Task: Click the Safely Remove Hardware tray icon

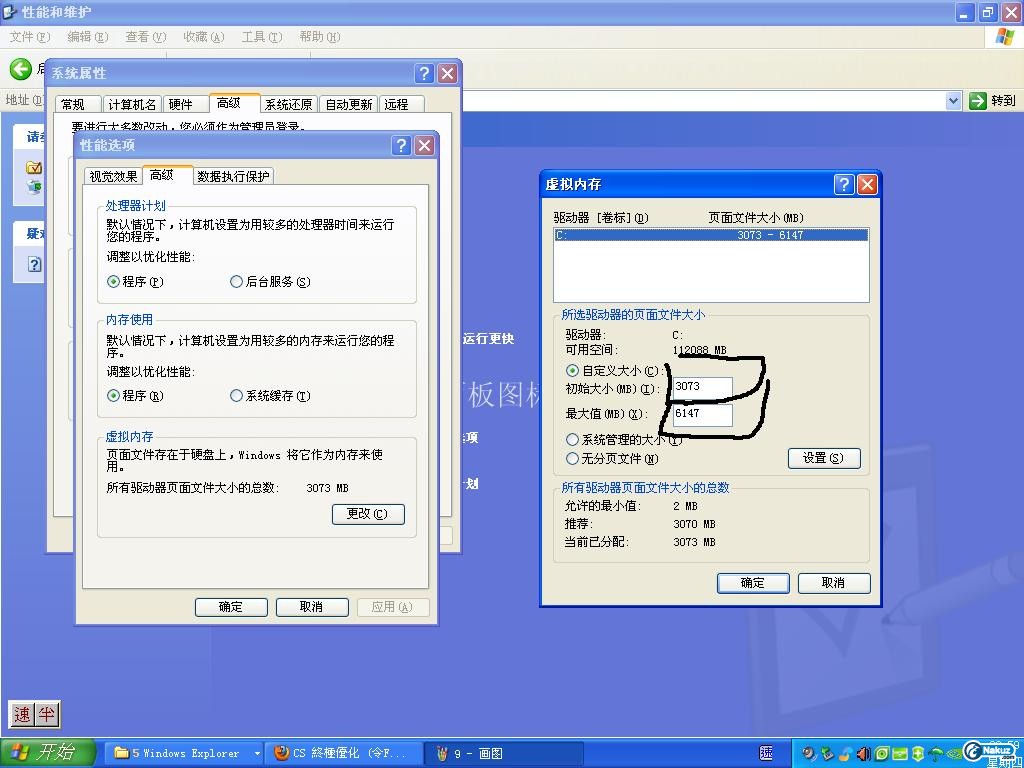Action: [827, 754]
